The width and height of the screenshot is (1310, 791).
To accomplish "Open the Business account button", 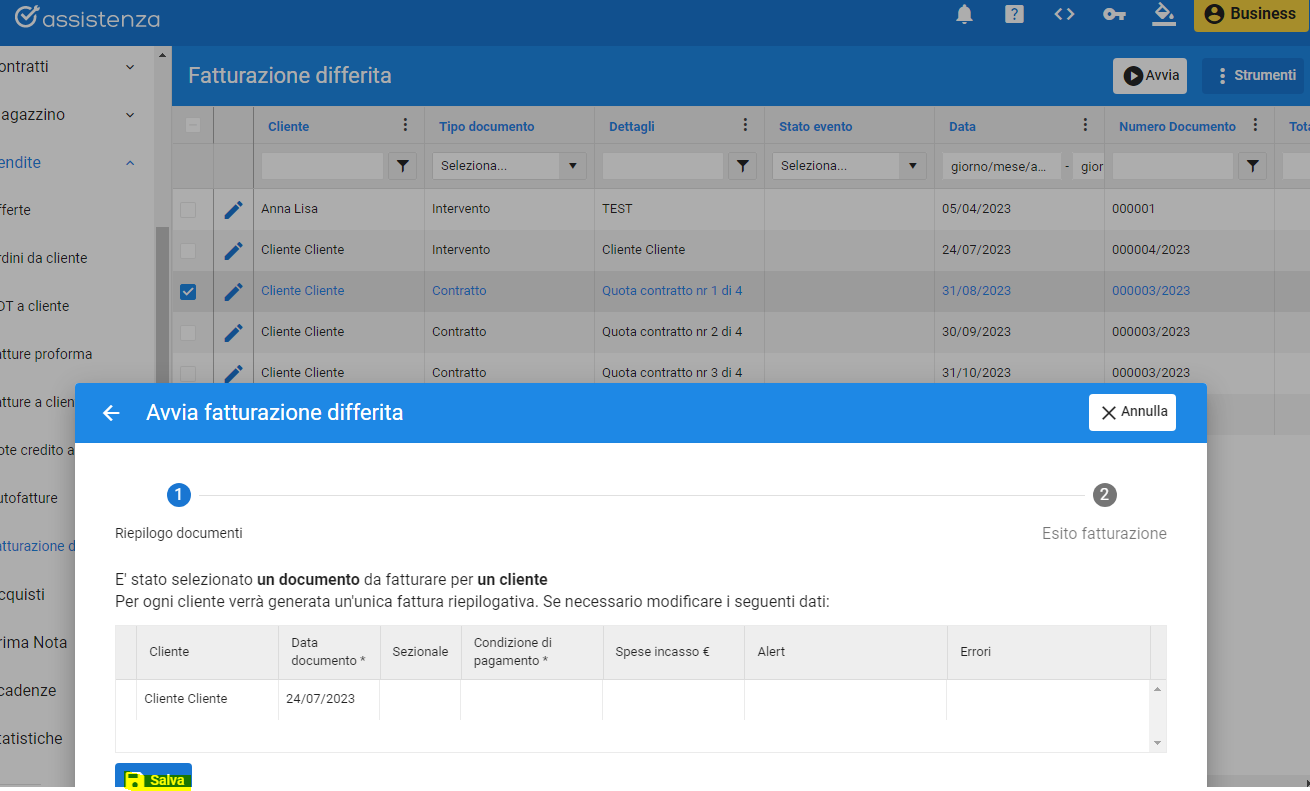I will click(x=1251, y=14).
